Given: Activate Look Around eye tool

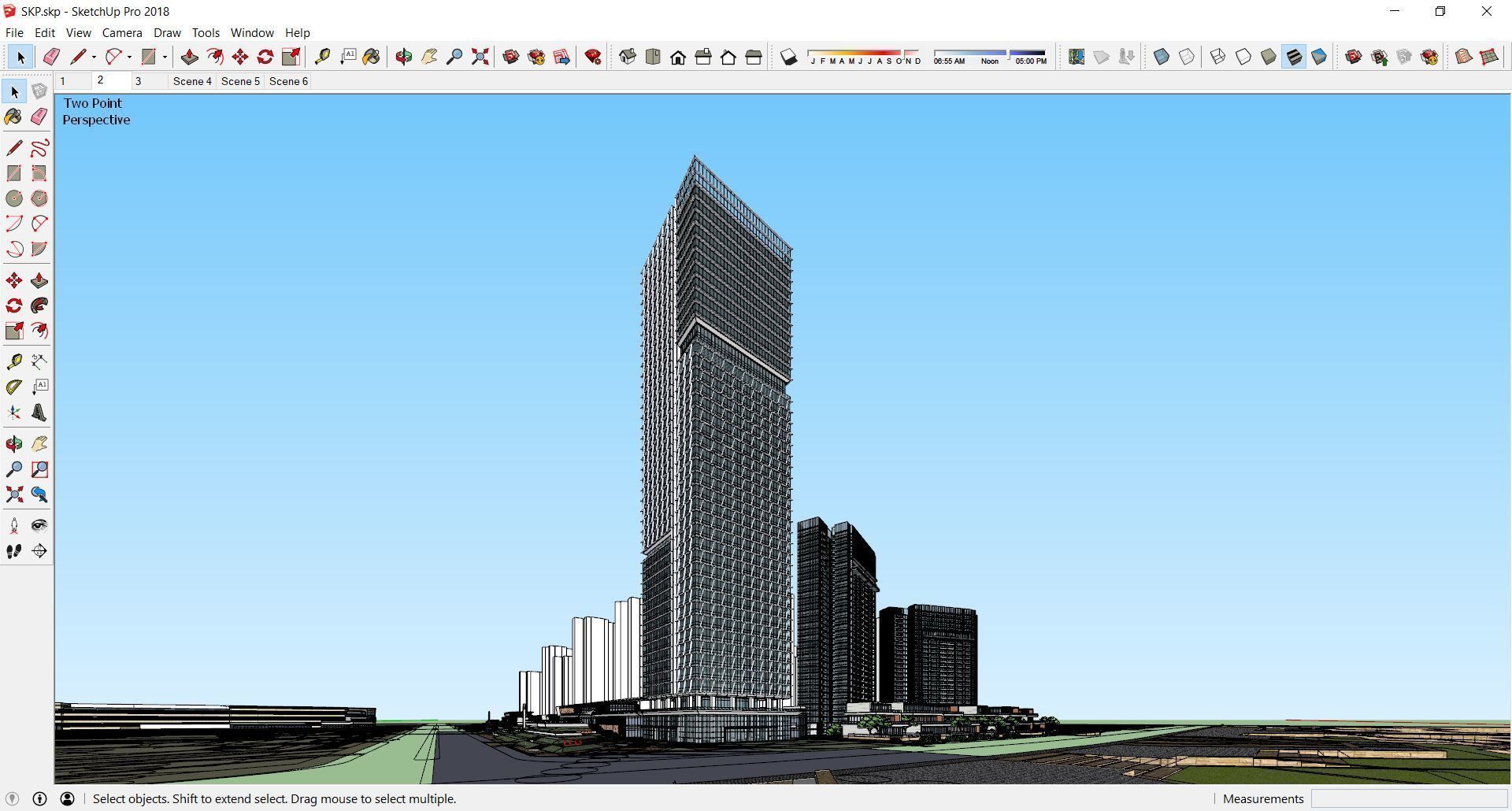Looking at the screenshot, I should tap(39, 526).
